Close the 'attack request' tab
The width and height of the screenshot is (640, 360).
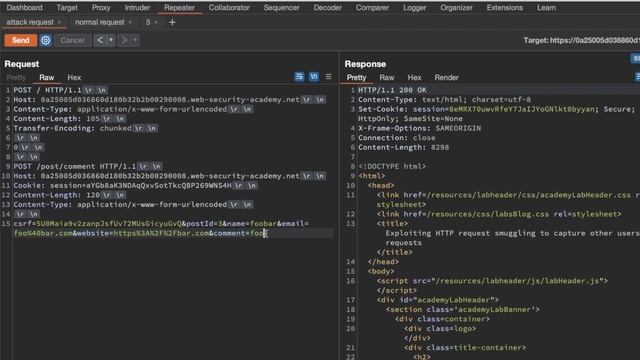[59, 22]
